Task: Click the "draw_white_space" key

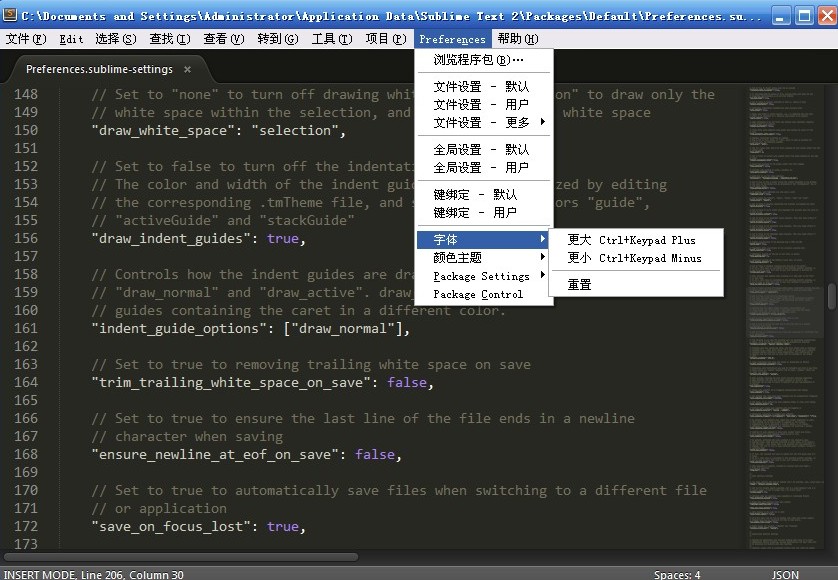Action: pyautogui.click(x=163, y=130)
